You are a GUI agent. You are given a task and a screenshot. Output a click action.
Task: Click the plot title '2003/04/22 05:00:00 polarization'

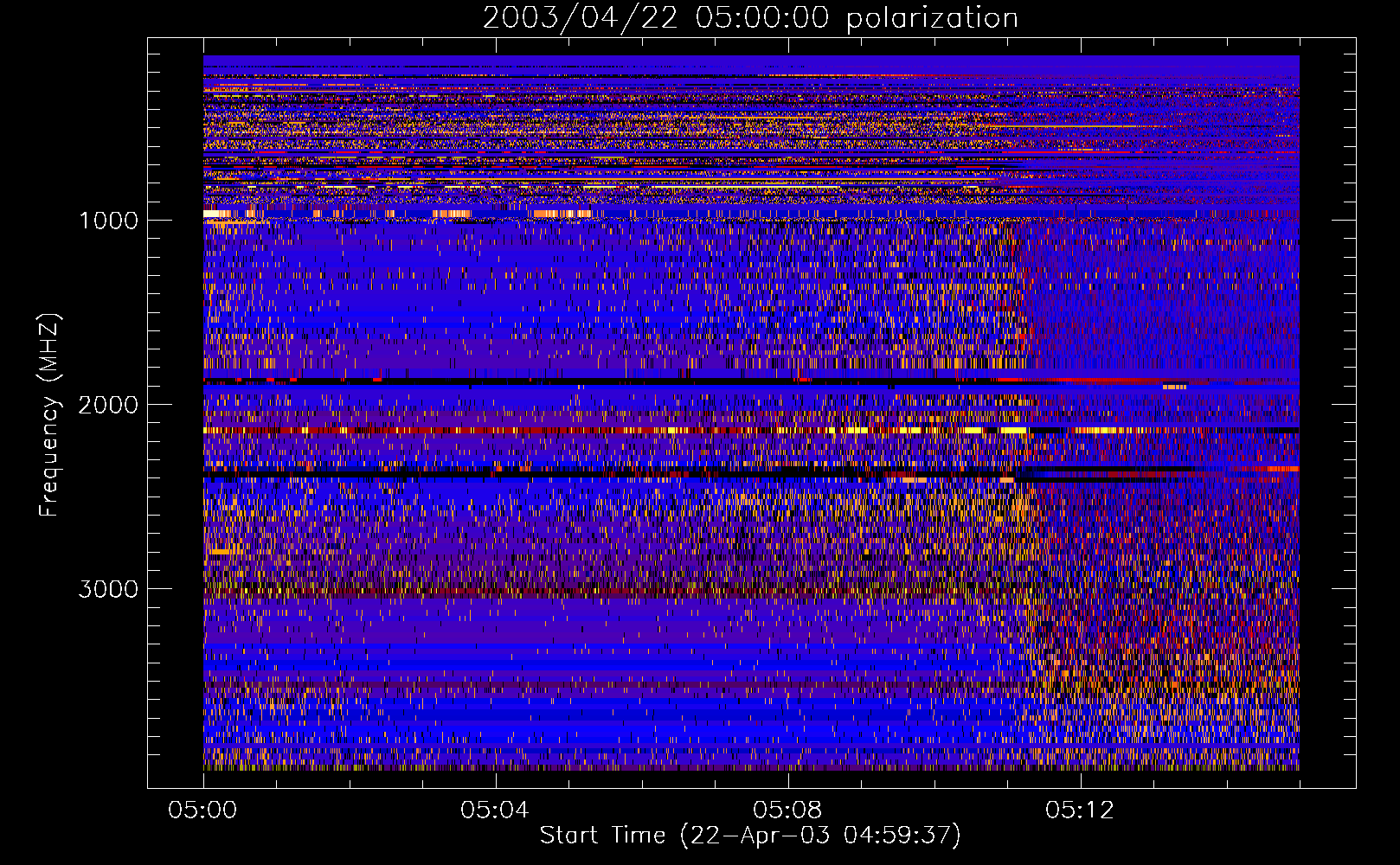pos(750,18)
